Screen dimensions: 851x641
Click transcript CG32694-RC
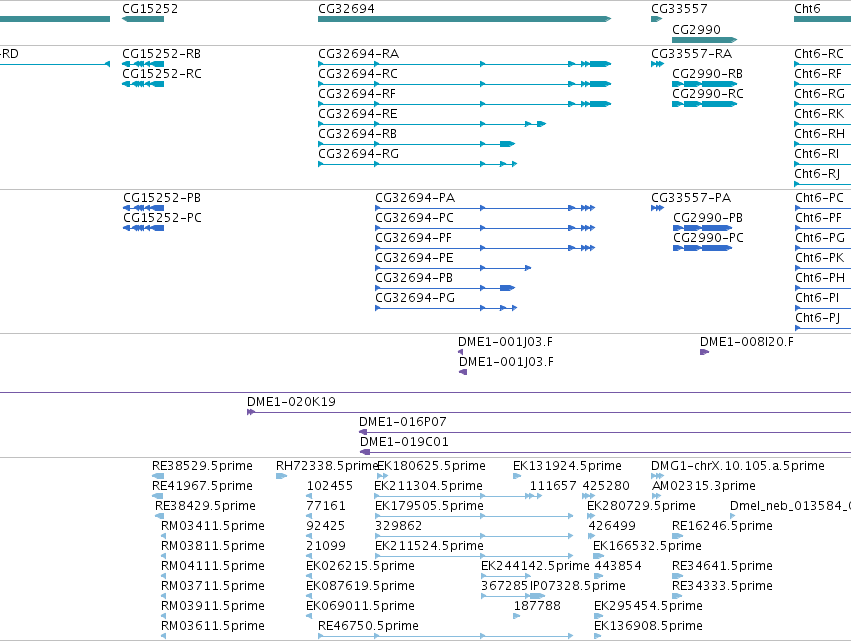click(x=358, y=74)
